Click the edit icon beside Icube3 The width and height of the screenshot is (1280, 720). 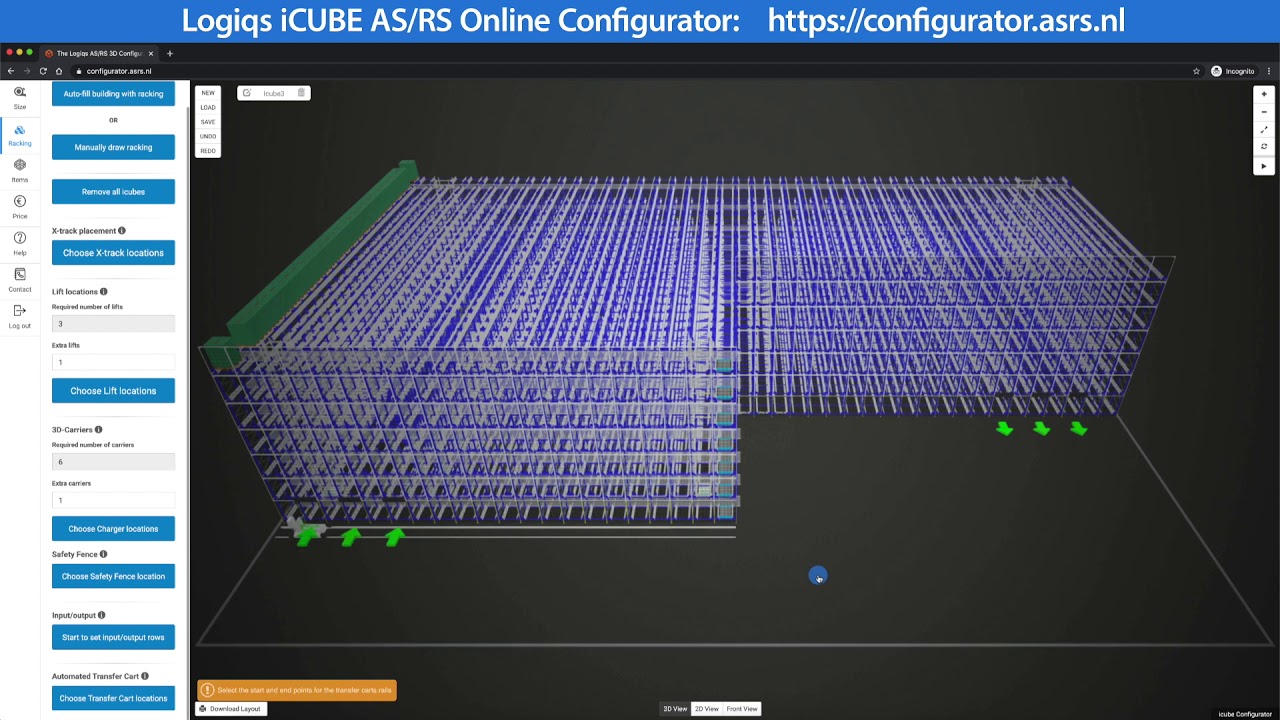(x=247, y=93)
